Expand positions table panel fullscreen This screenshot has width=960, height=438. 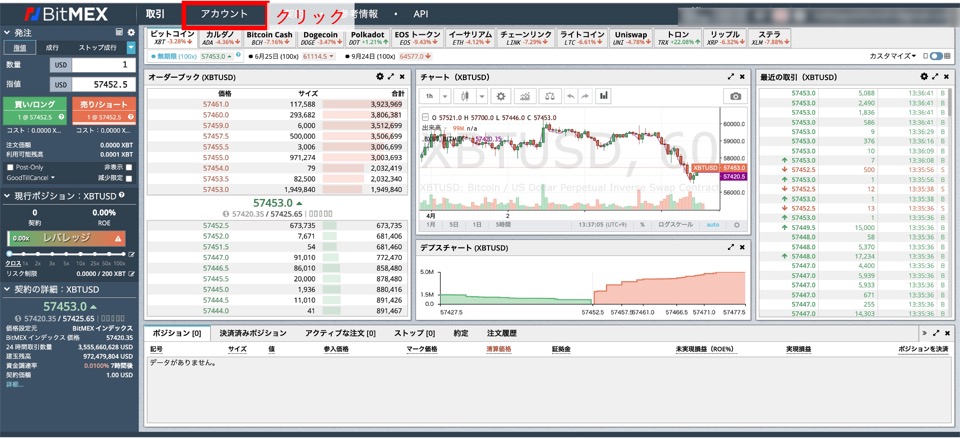[x=936, y=333]
